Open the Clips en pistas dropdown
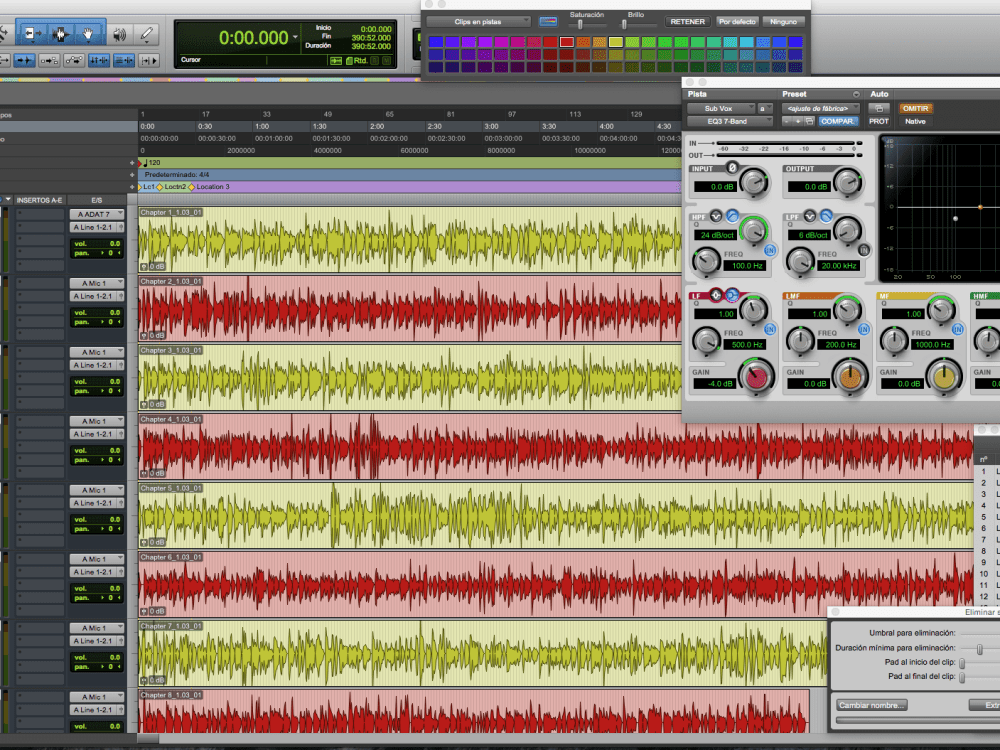The width and height of the screenshot is (1000, 750). point(478,22)
